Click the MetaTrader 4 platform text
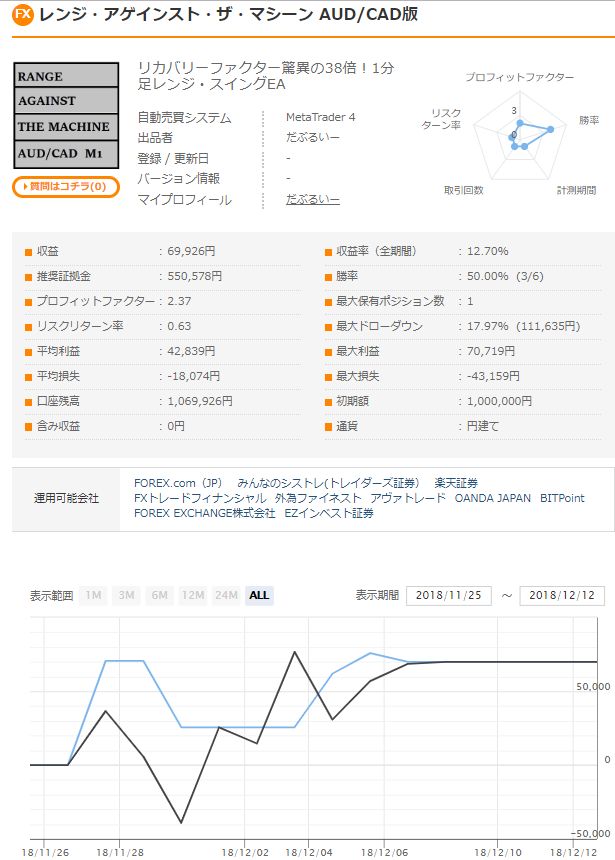Image resolution: width=615 pixels, height=860 pixels. tap(320, 117)
